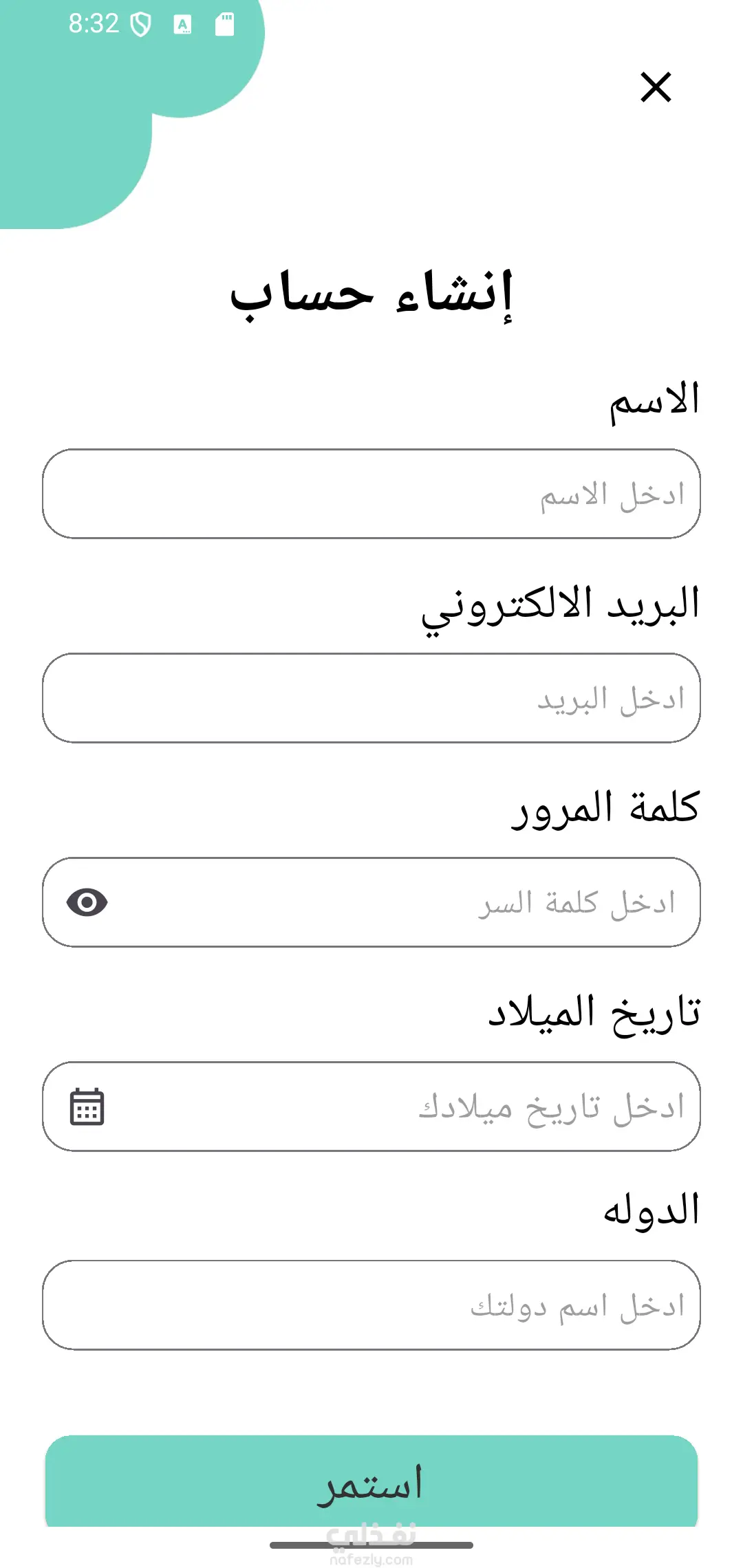Tap the SD card status icon
The height and width of the screenshot is (1568, 743).
tap(224, 25)
